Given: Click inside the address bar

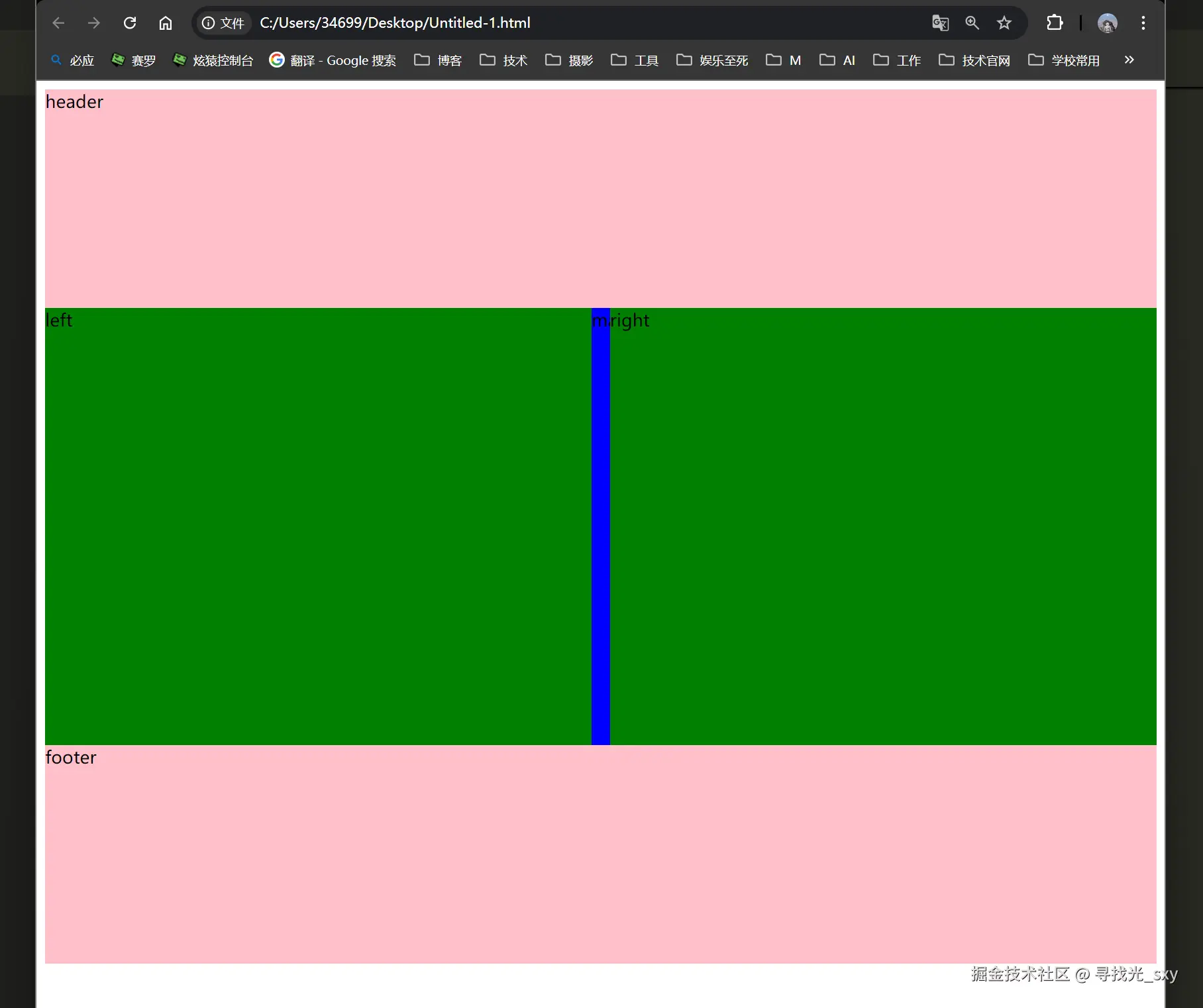Looking at the screenshot, I should coord(464,23).
